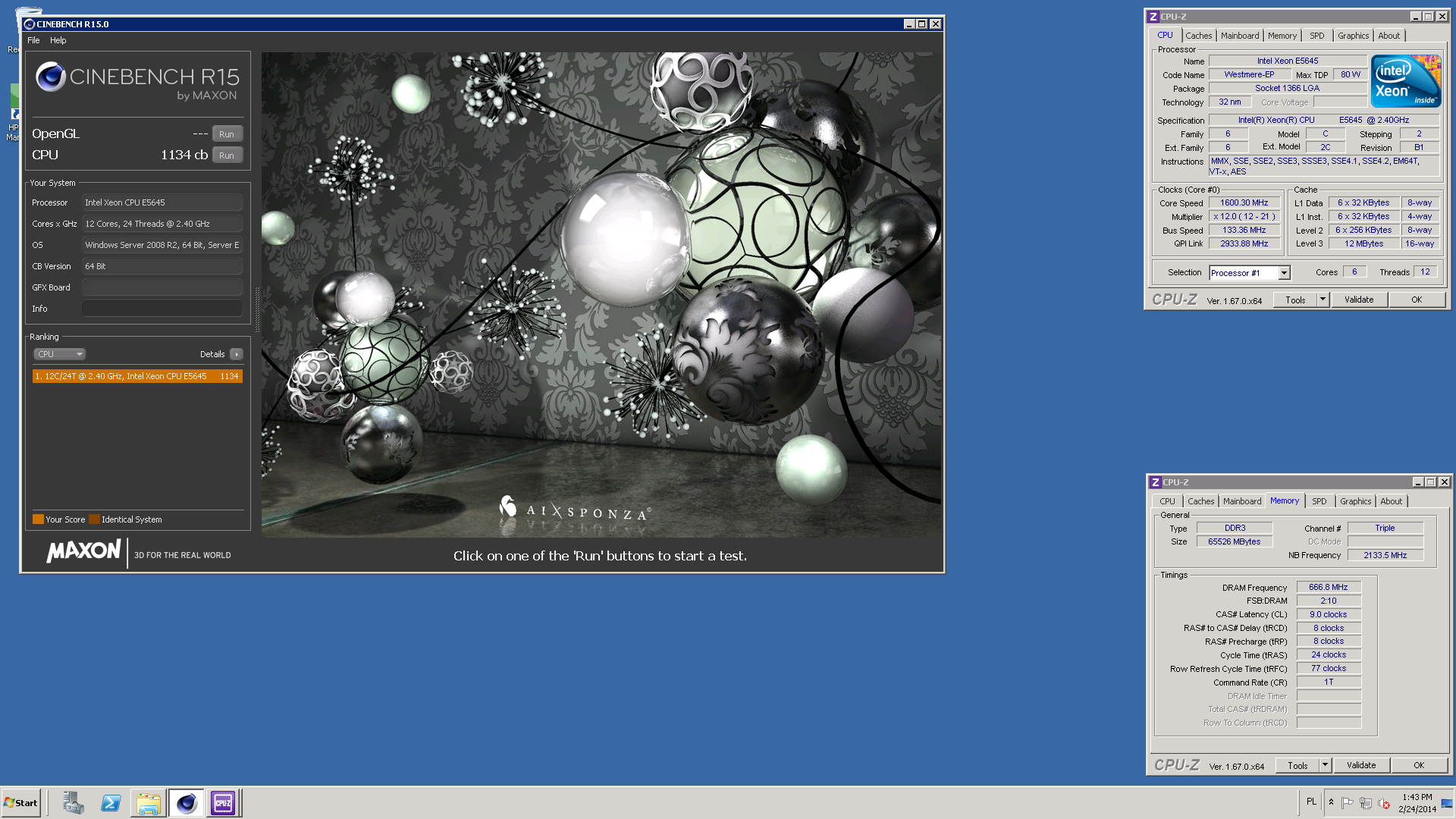
Task: Open Tools dropdown arrow in bottom CPU-Z
Action: point(1326,766)
